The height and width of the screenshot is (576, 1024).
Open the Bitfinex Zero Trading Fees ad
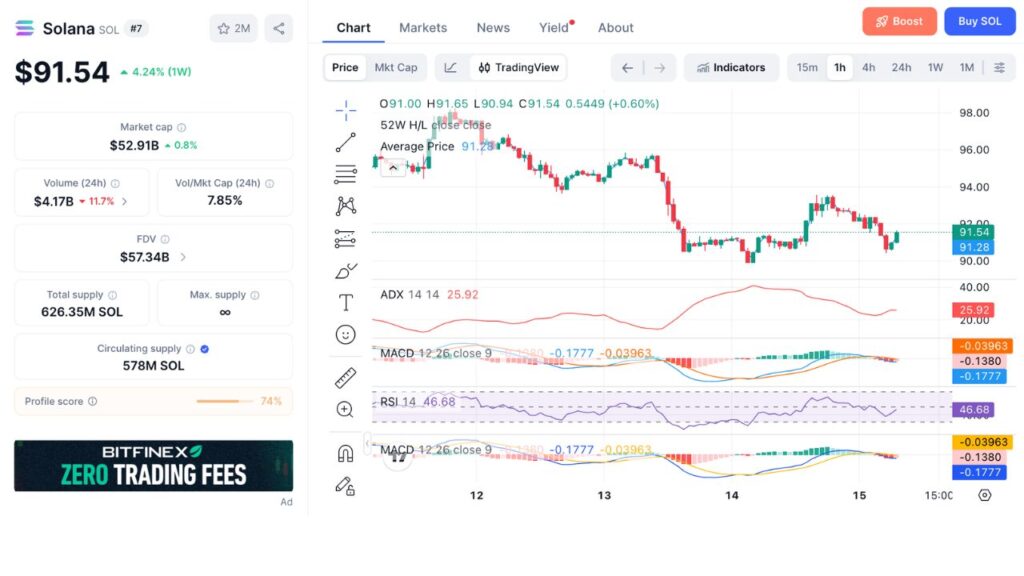(x=153, y=466)
